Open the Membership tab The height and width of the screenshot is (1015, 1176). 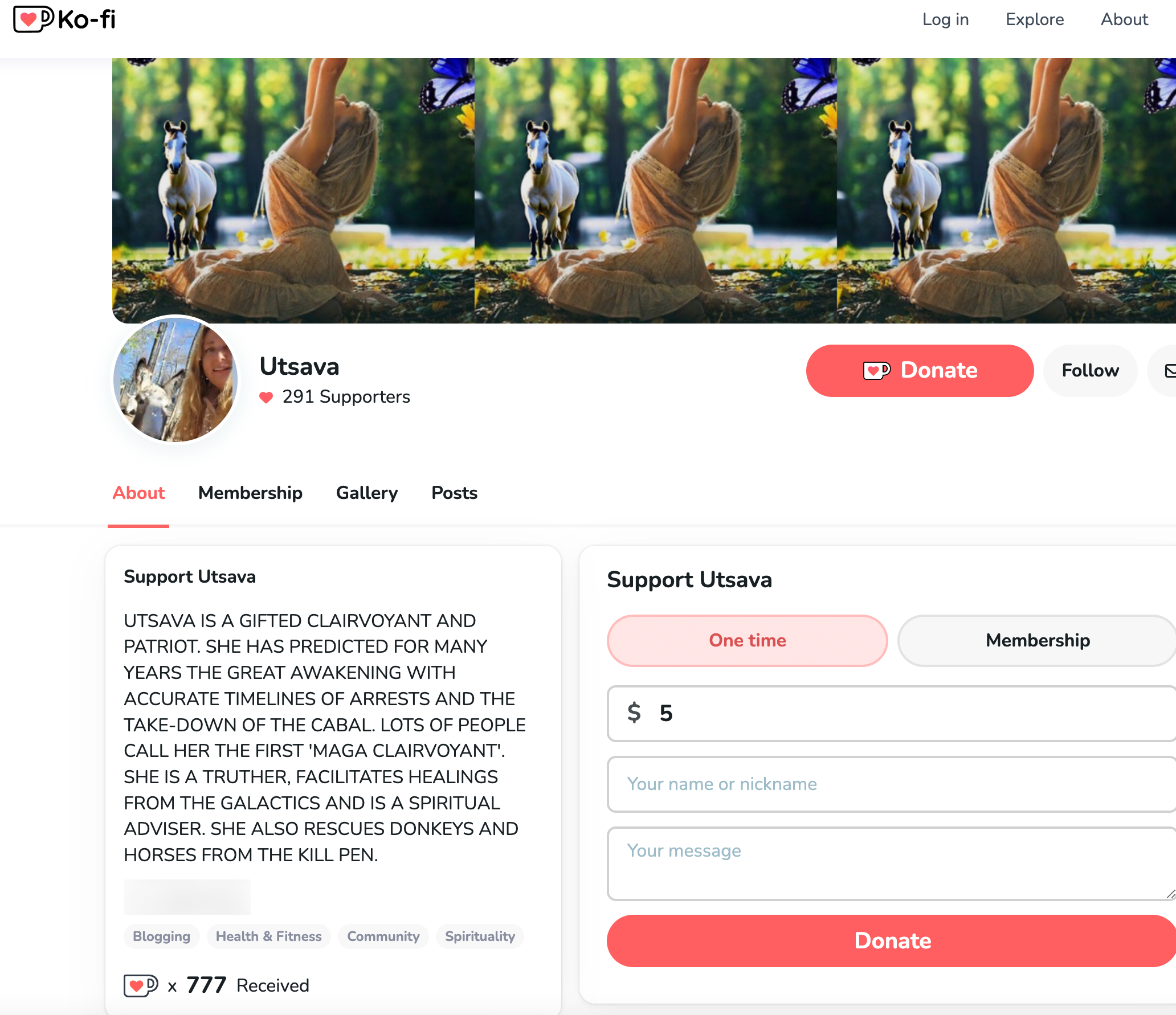click(x=250, y=493)
